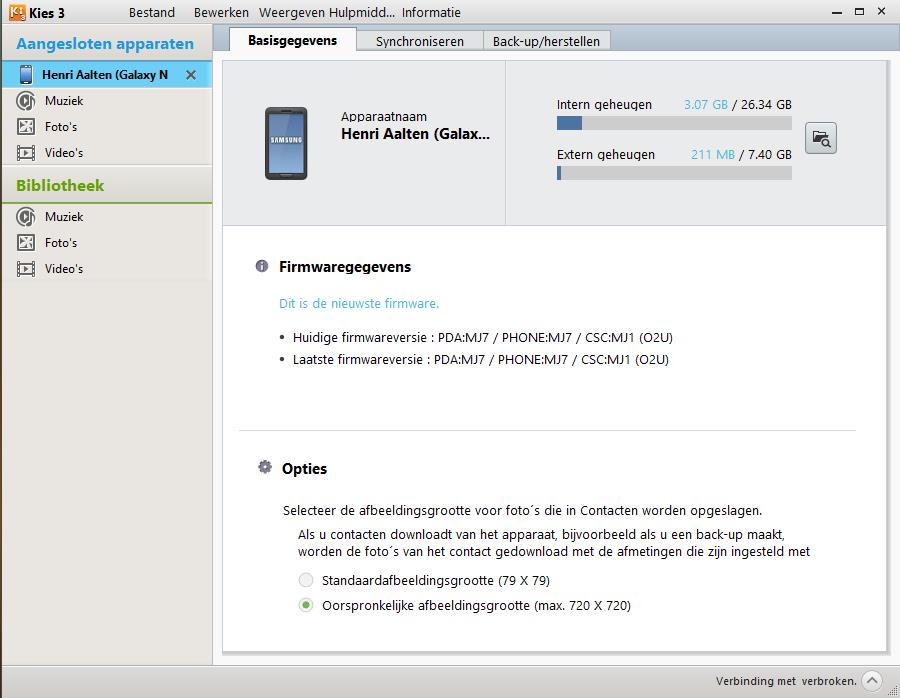Select Oorspronkelijke afbeeldingsgrootte radio button

tap(306, 605)
